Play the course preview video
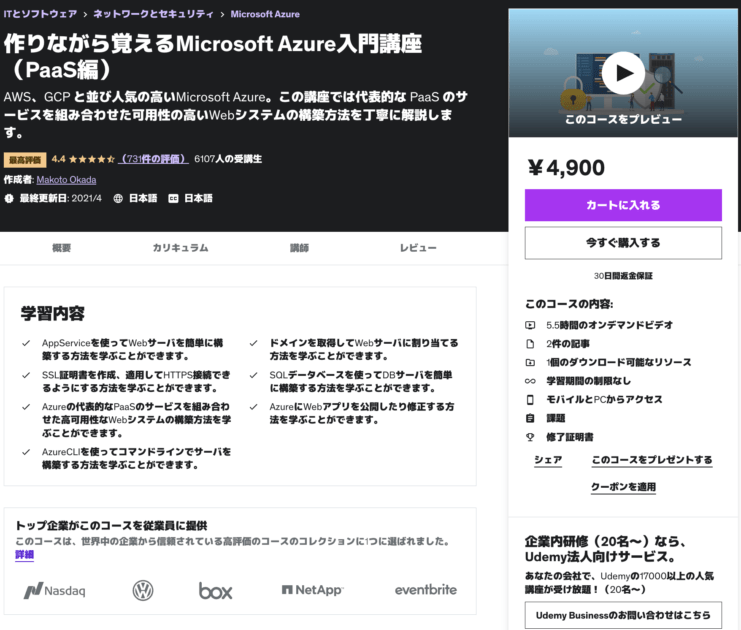This screenshot has height=630, width=741. [623, 73]
